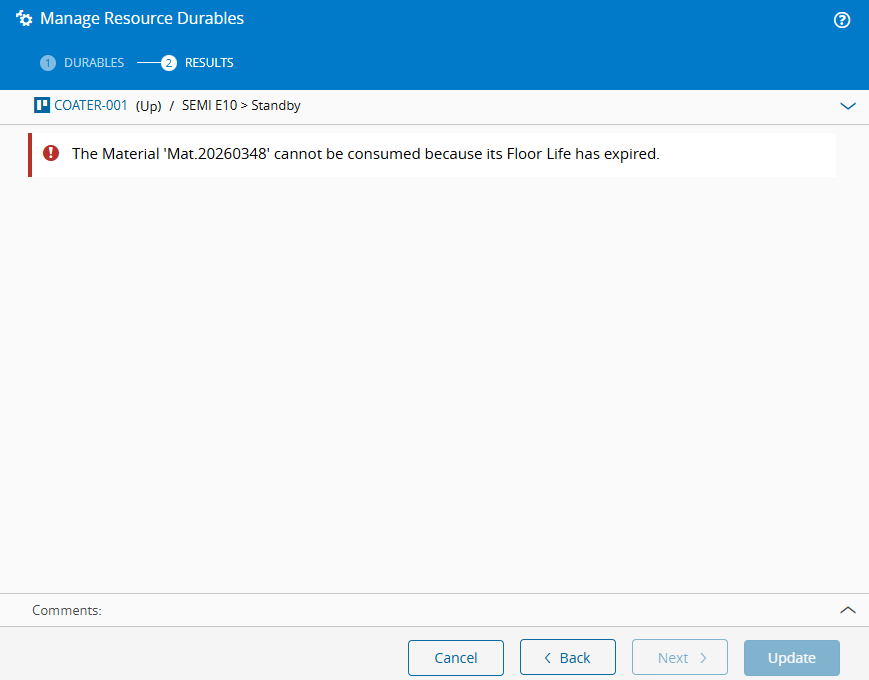Click the COATER-001 resource icon
The width and height of the screenshot is (869, 680).
(x=41, y=105)
